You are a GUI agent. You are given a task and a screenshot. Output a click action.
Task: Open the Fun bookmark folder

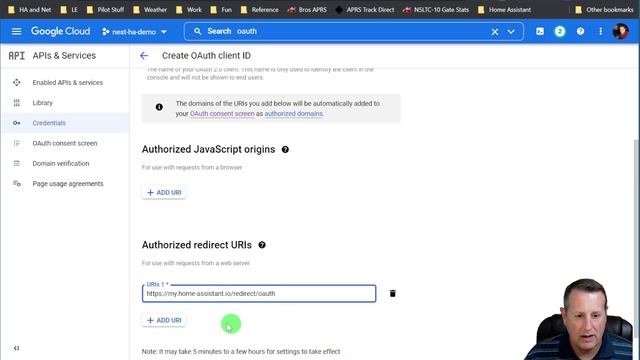click(x=221, y=9)
